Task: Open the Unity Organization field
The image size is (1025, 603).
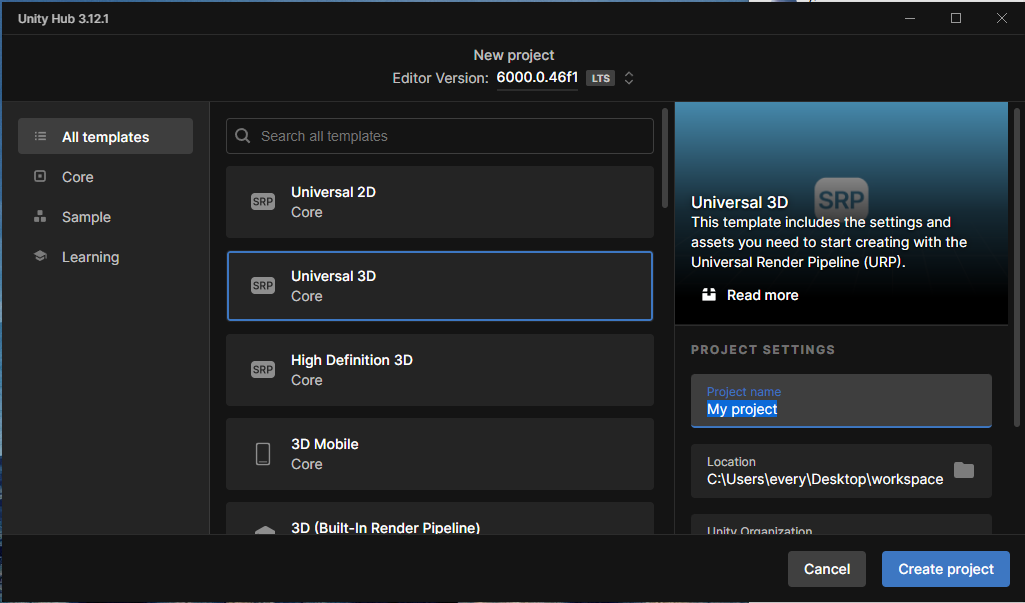Action: pos(841,525)
